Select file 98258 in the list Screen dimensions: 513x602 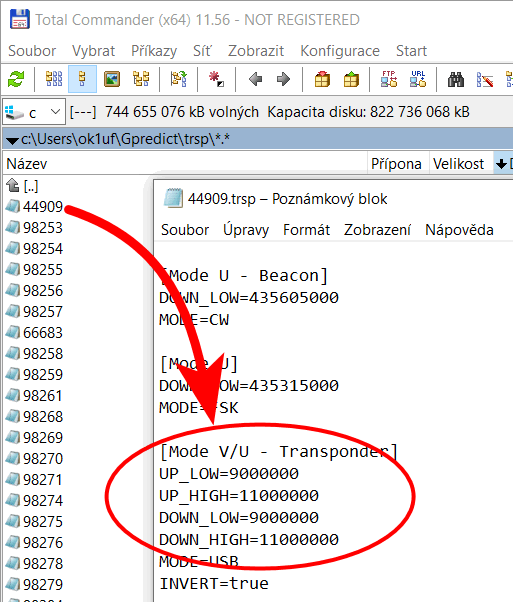pyautogui.click(x=43, y=354)
